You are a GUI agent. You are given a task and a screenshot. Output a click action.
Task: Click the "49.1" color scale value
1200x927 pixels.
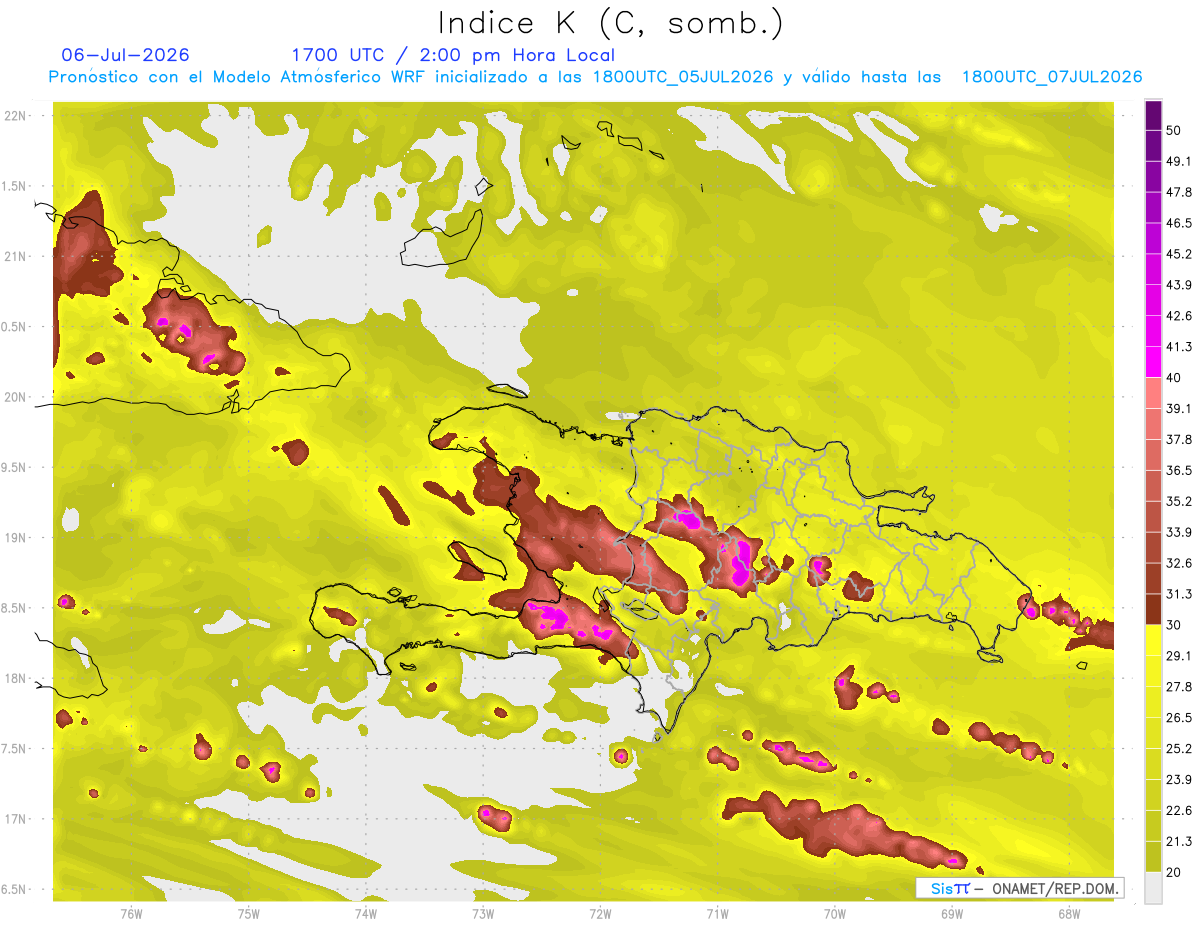click(1179, 161)
